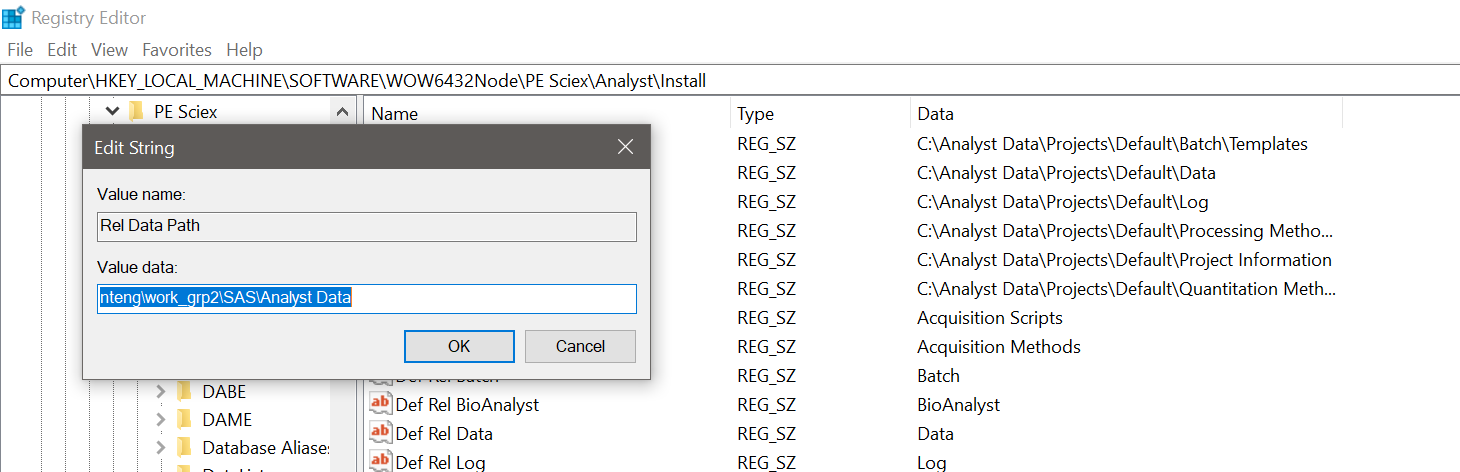Viewport: 1460px width, 472px height.
Task: Select the Def Rel Log string icon
Action: coord(380,461)
